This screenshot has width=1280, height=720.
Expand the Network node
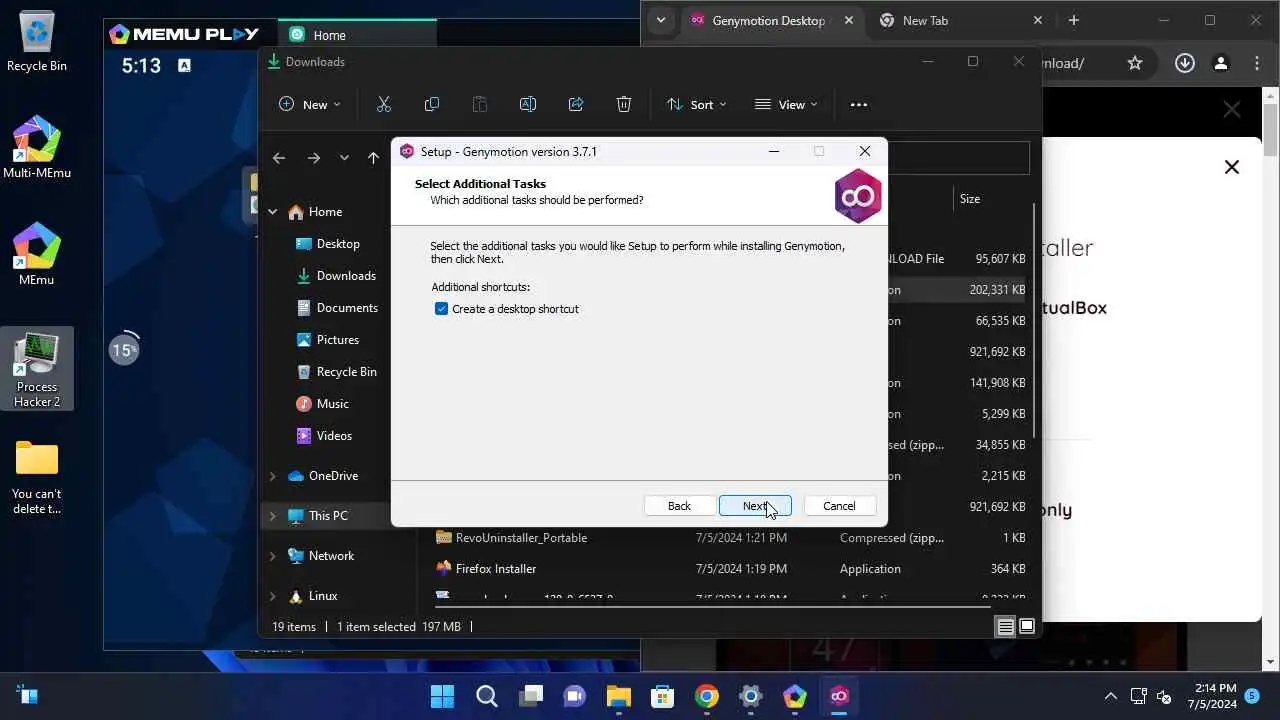[272, 556]
